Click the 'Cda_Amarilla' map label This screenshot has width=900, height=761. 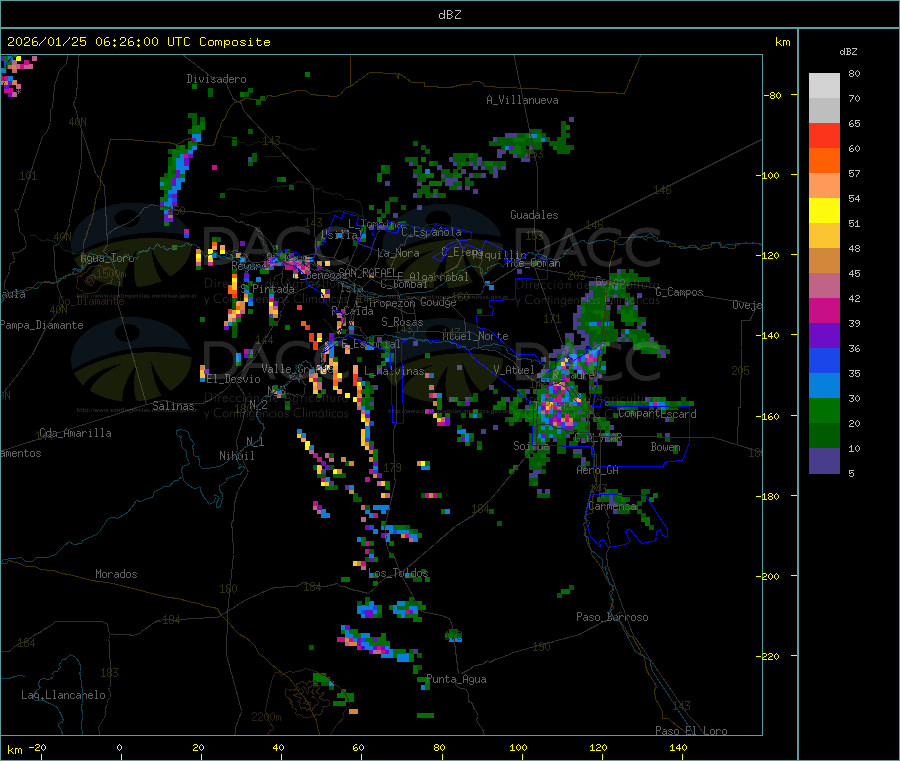tap(75, 433)
